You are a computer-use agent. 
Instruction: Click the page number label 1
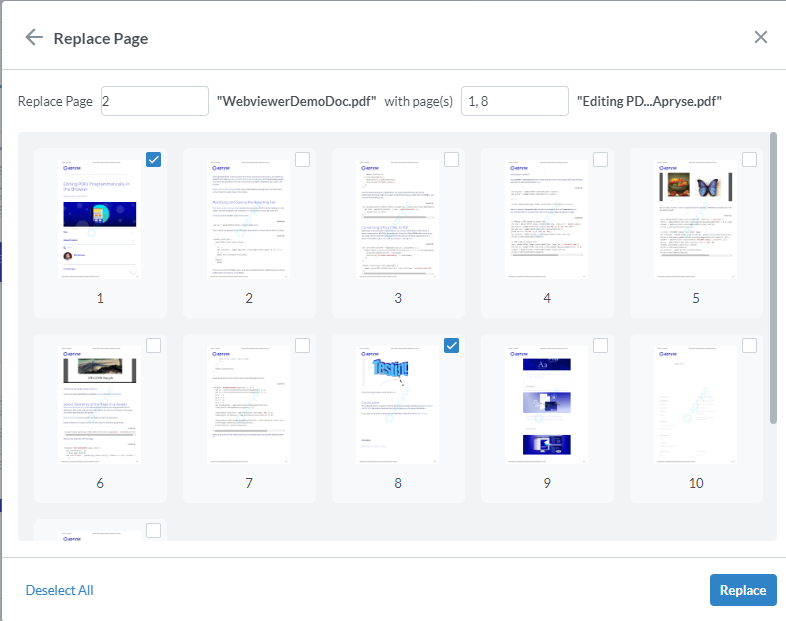[100, 298]
